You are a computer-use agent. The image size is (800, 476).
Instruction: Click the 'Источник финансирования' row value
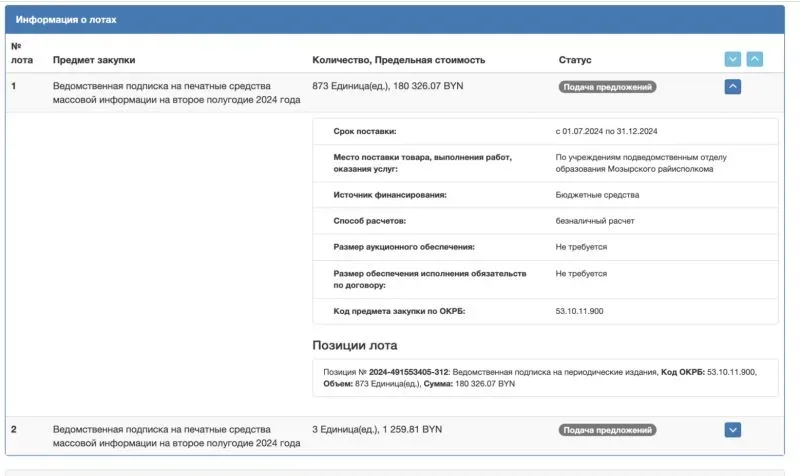tap(597, 195)
